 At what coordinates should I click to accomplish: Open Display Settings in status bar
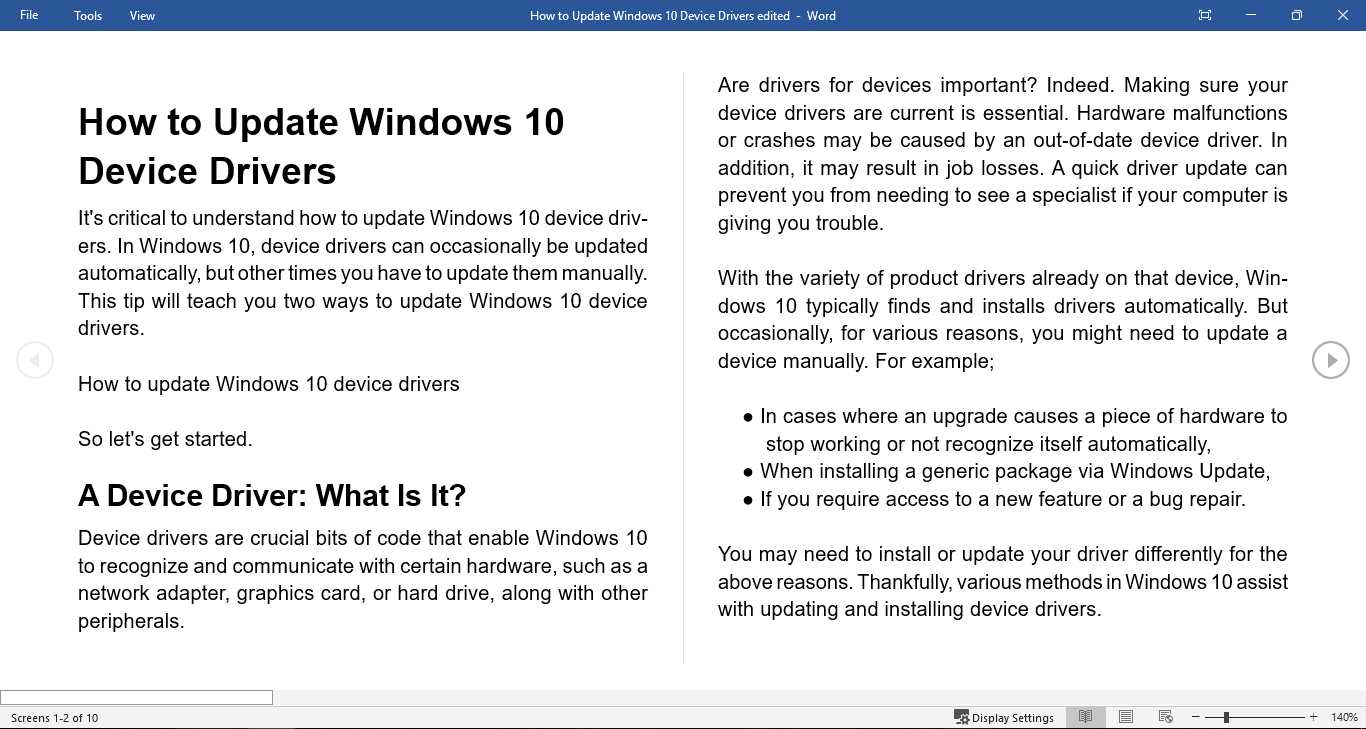click(x=1004, y=717)
